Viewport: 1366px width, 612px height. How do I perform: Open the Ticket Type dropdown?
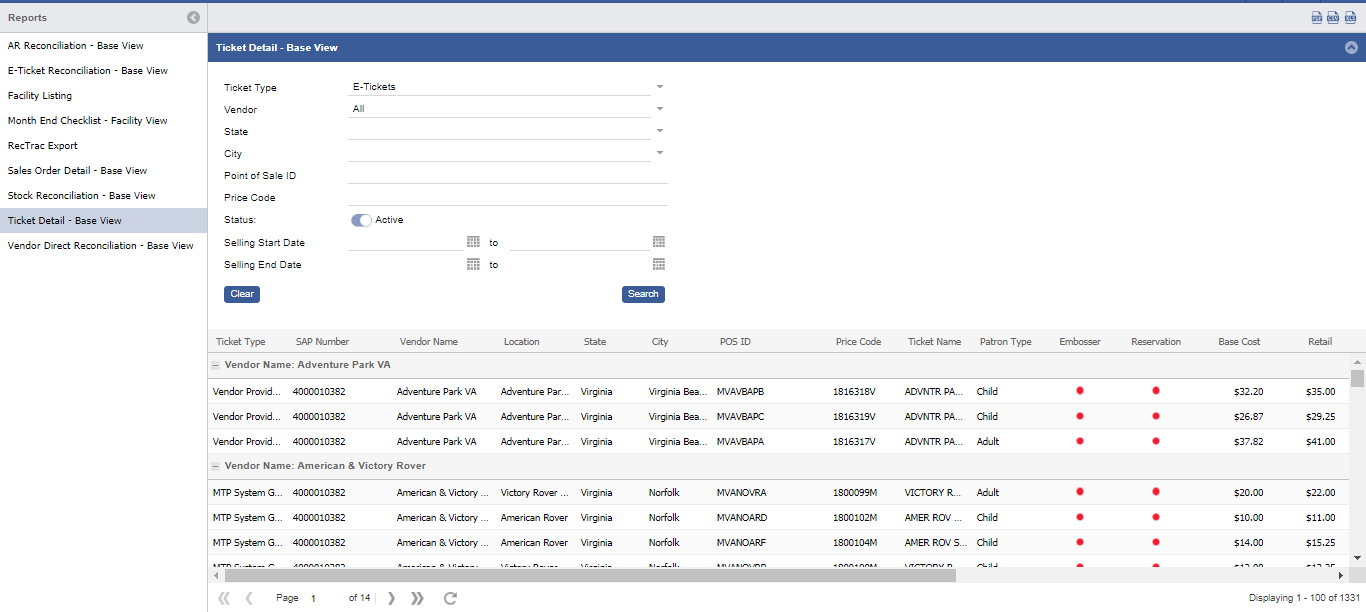tap(660, 87)
